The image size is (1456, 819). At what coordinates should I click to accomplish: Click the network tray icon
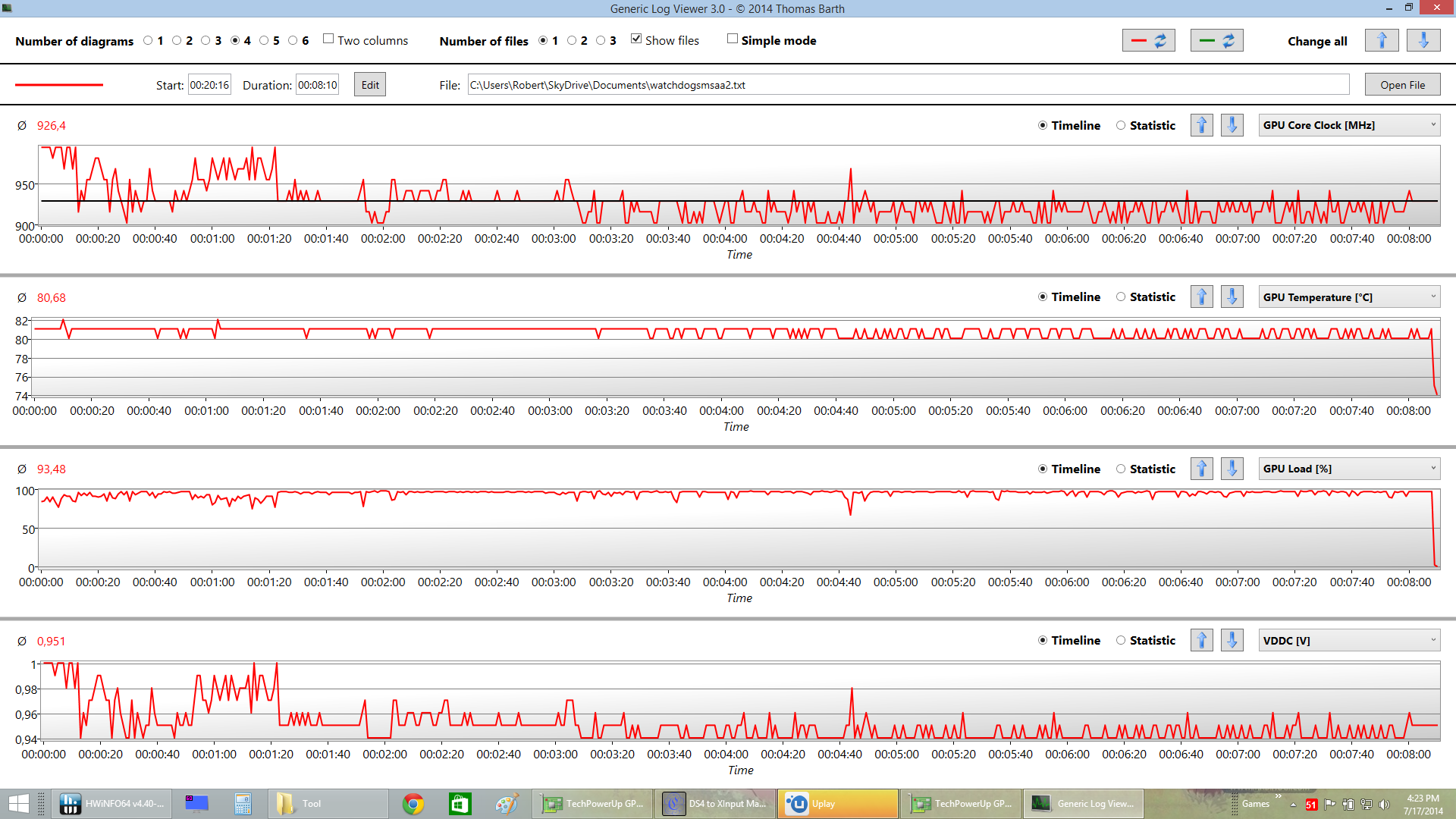click(x=1367, y=805)
